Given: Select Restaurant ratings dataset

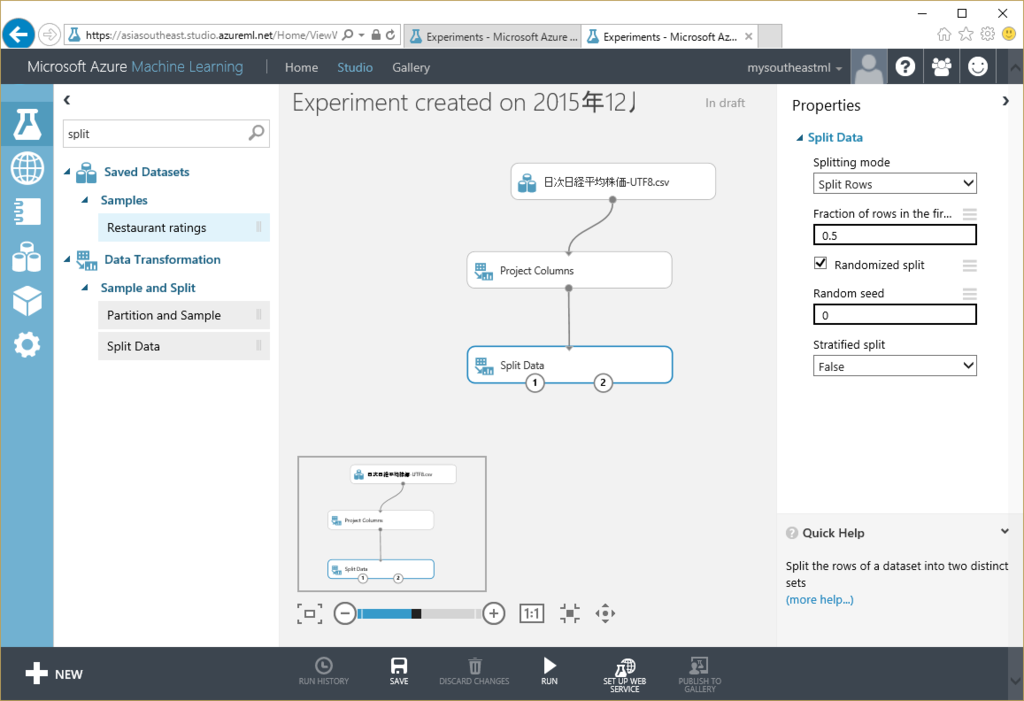Looking at the screenshot, I should pos(184,227).
